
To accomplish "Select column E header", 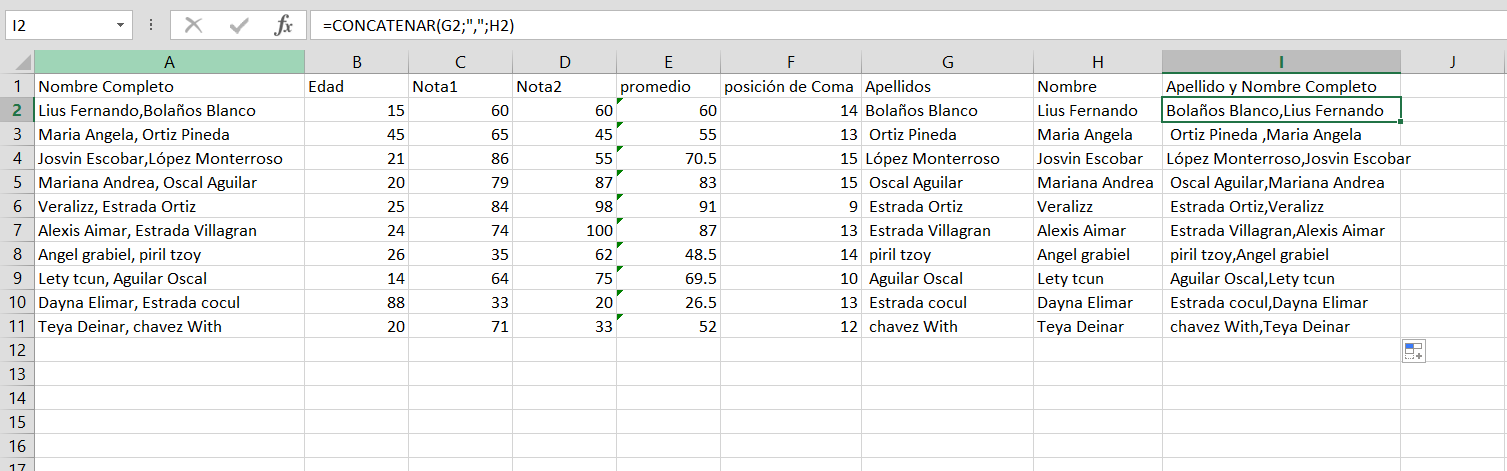I will pyautogui.click(x=669, y=62).
